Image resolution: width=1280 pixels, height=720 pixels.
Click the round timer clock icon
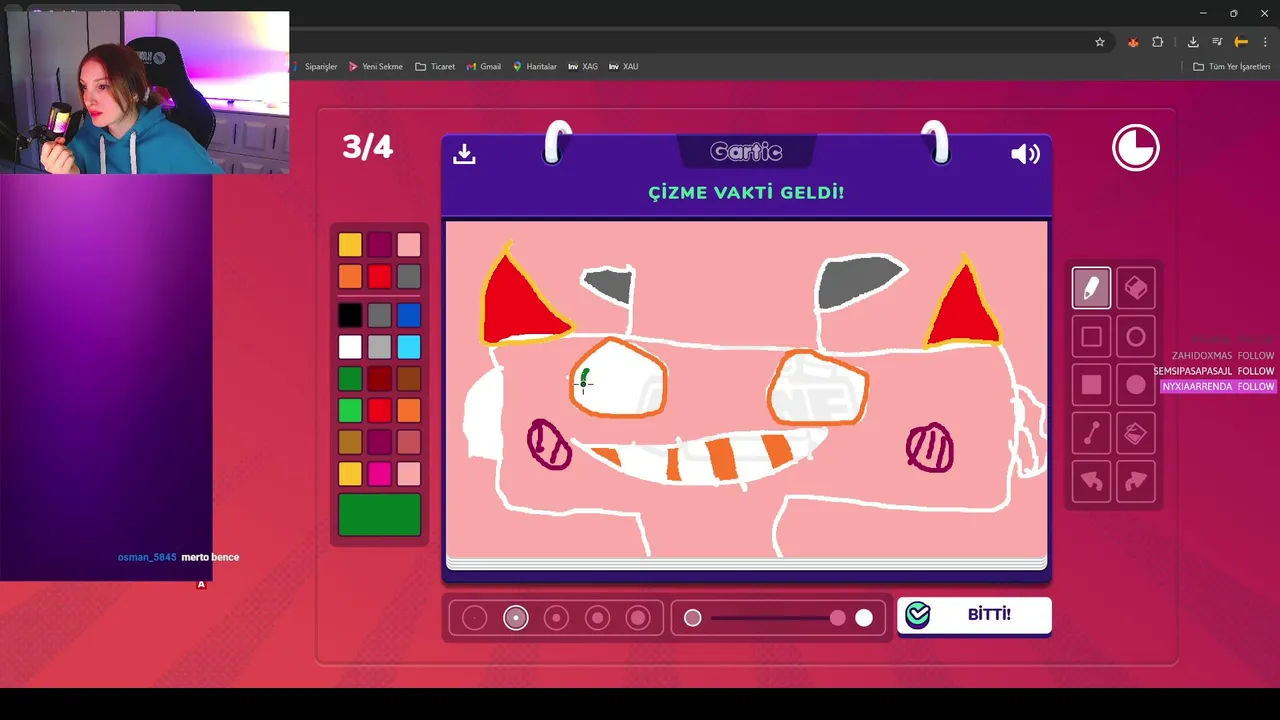click(1136, 148)
